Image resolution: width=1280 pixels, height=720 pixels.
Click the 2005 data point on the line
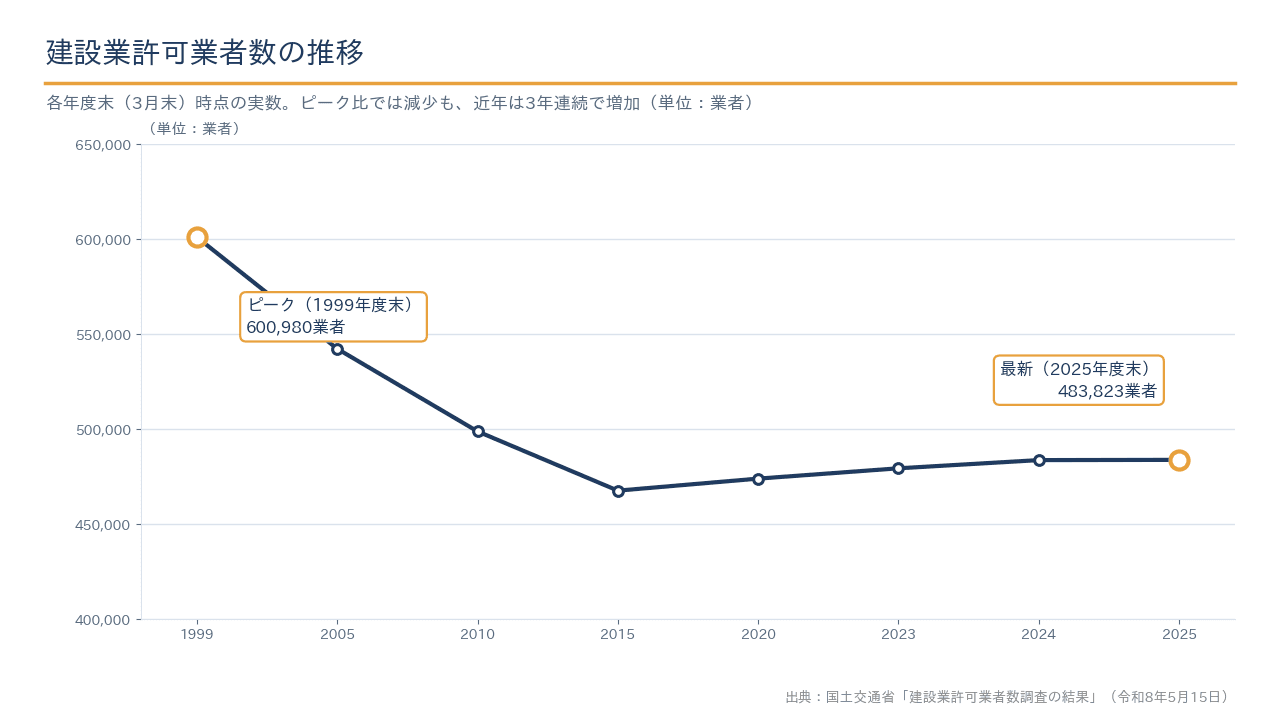(337, 349)
